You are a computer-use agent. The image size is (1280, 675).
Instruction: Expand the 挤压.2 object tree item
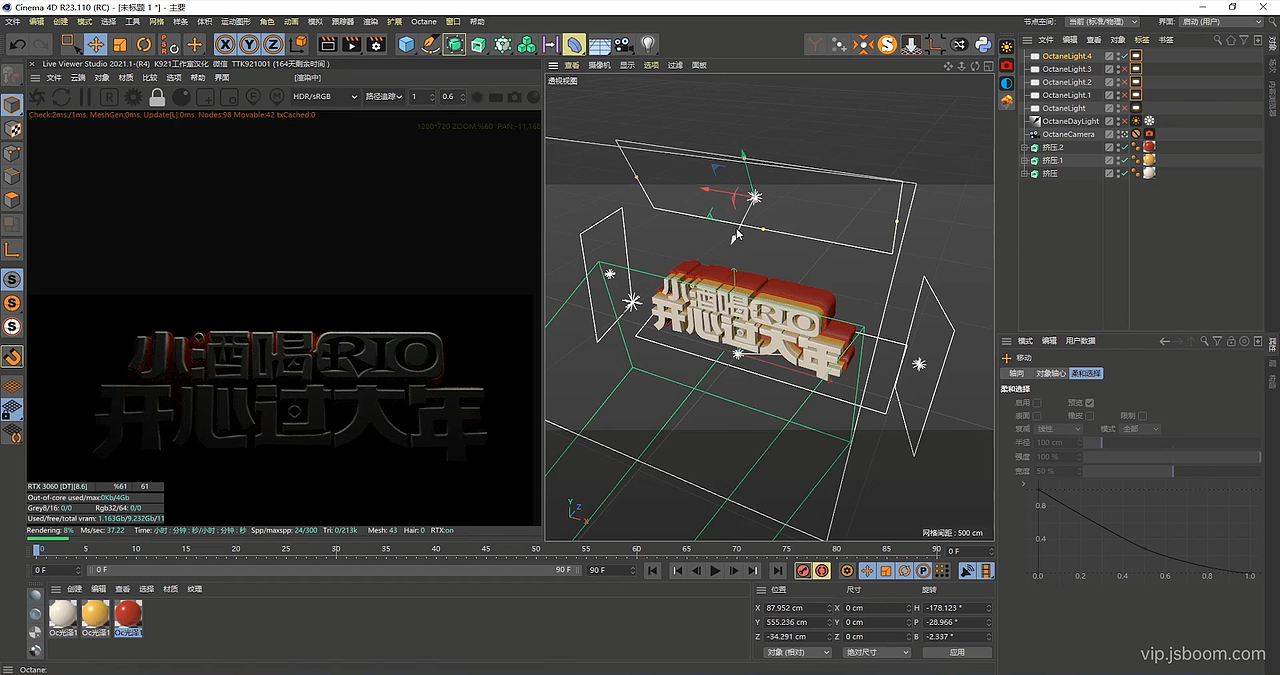tap(1024, 147)
